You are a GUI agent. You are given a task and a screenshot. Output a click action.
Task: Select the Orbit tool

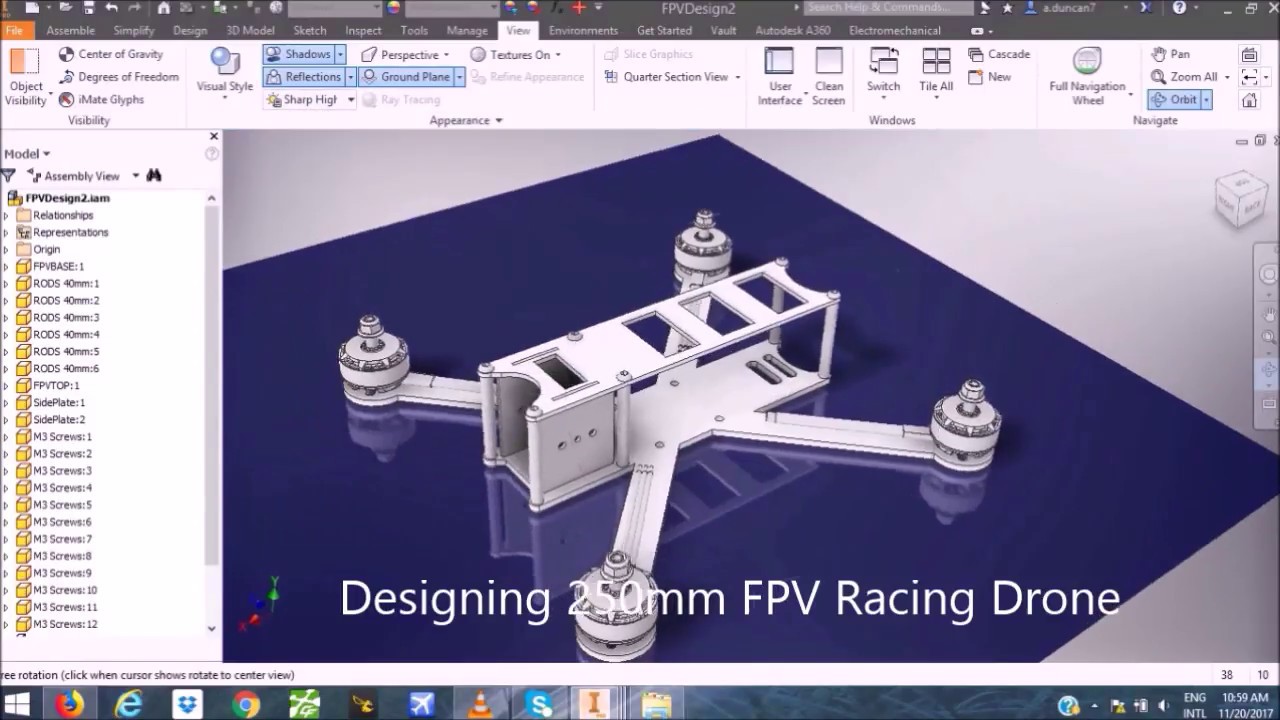coord(1174,100)
